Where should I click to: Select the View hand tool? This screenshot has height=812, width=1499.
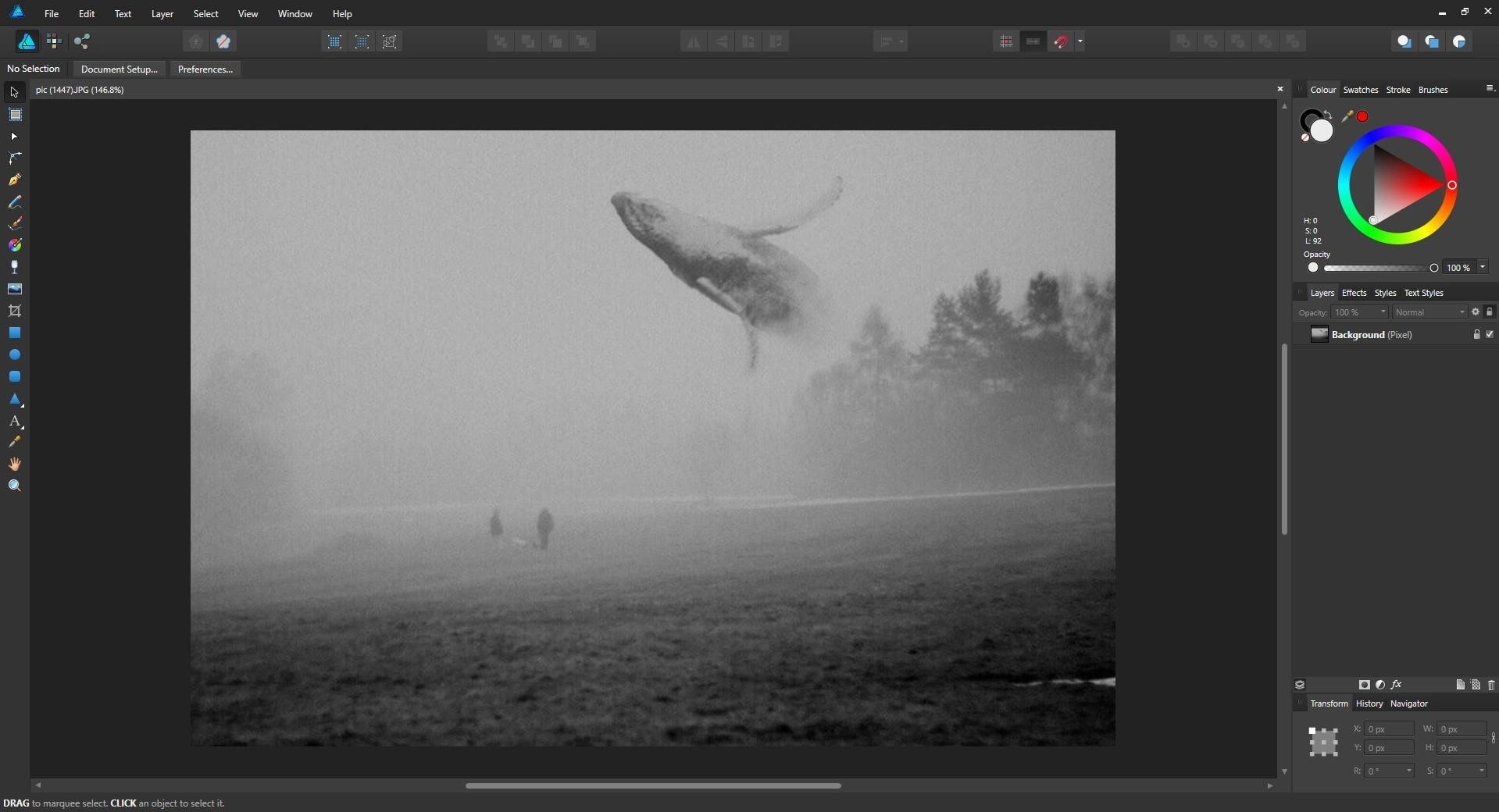tap(14, 464)
